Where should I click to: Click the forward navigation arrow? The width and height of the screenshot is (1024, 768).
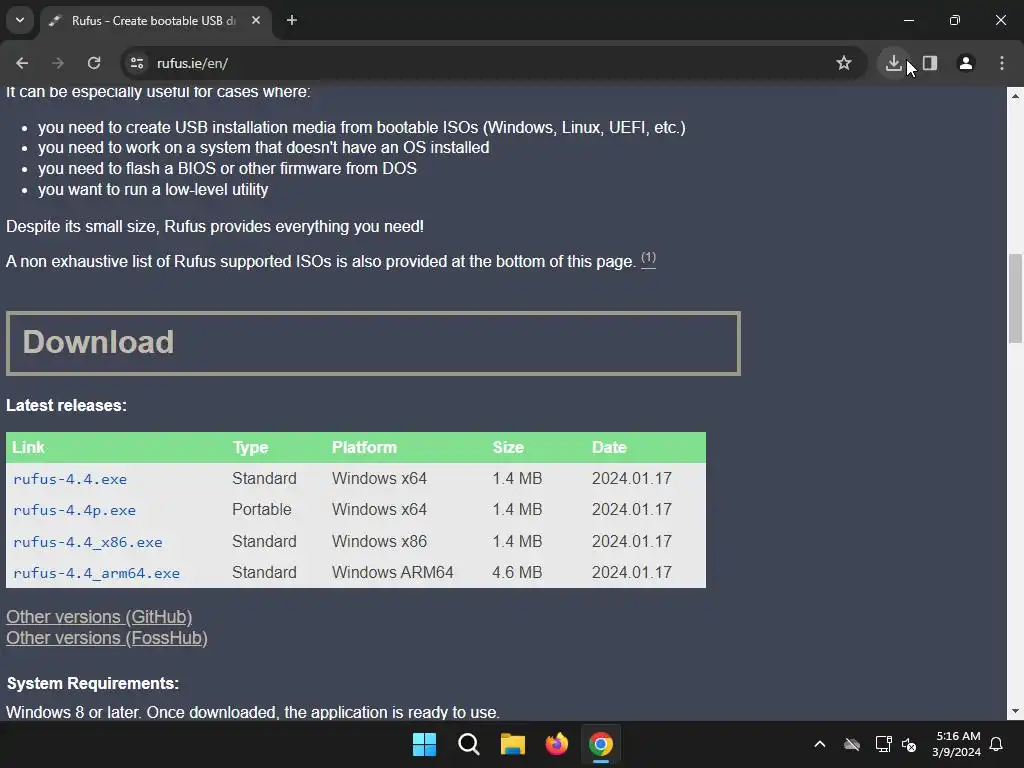coord(58,63)
